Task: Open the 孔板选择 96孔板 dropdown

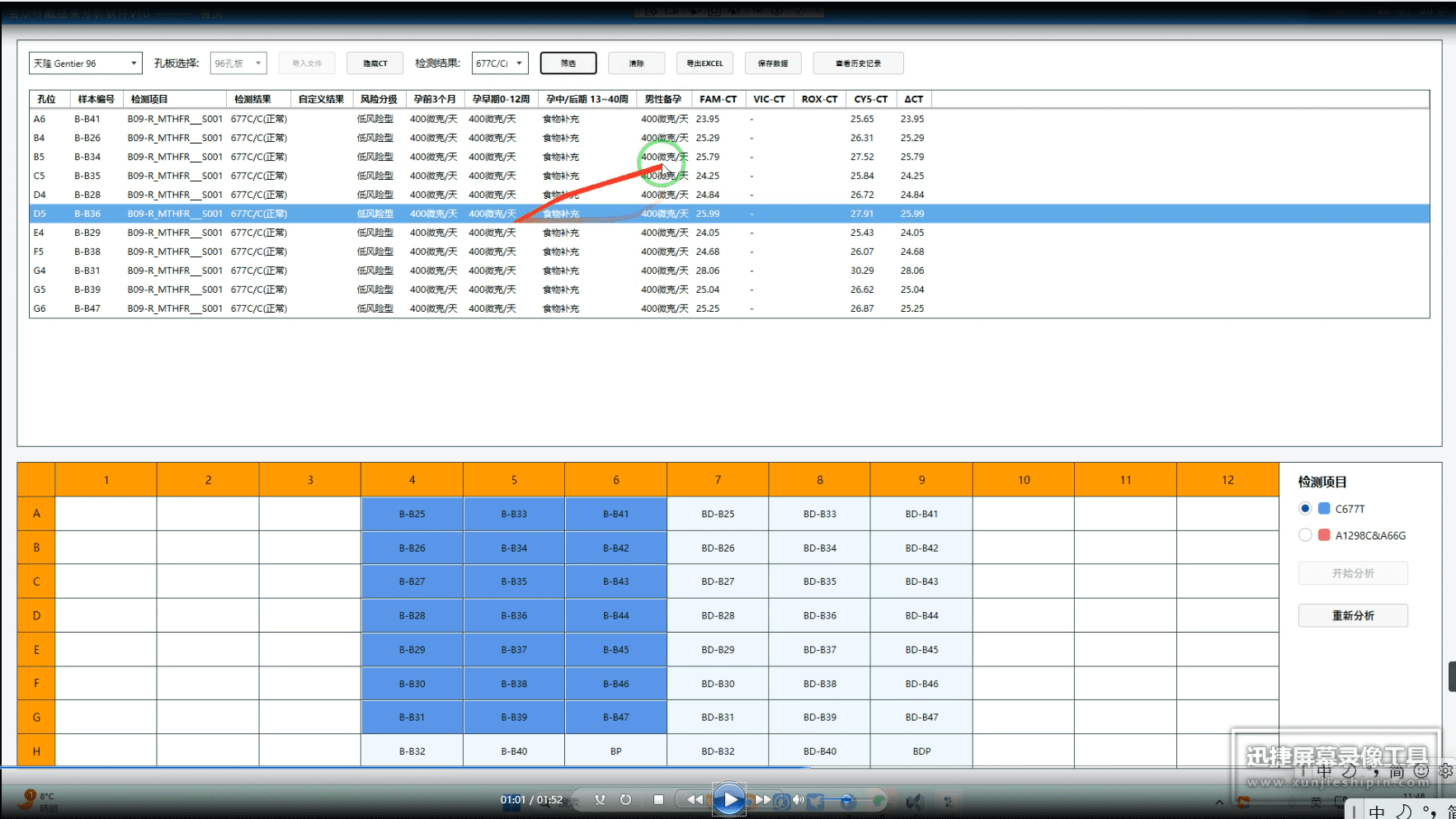Action: pos(238,64)
